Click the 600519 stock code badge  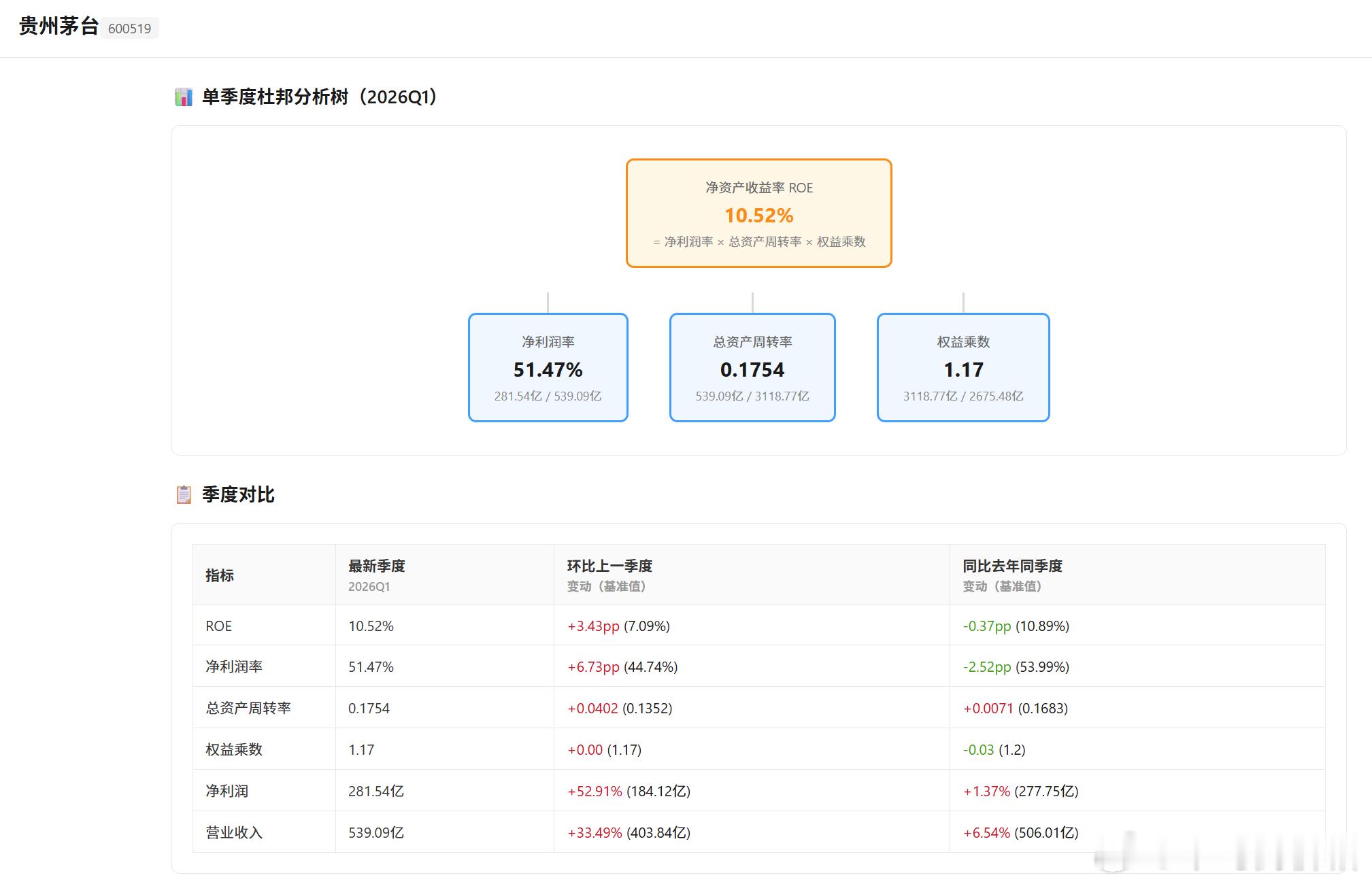click(x=129, y=29)
